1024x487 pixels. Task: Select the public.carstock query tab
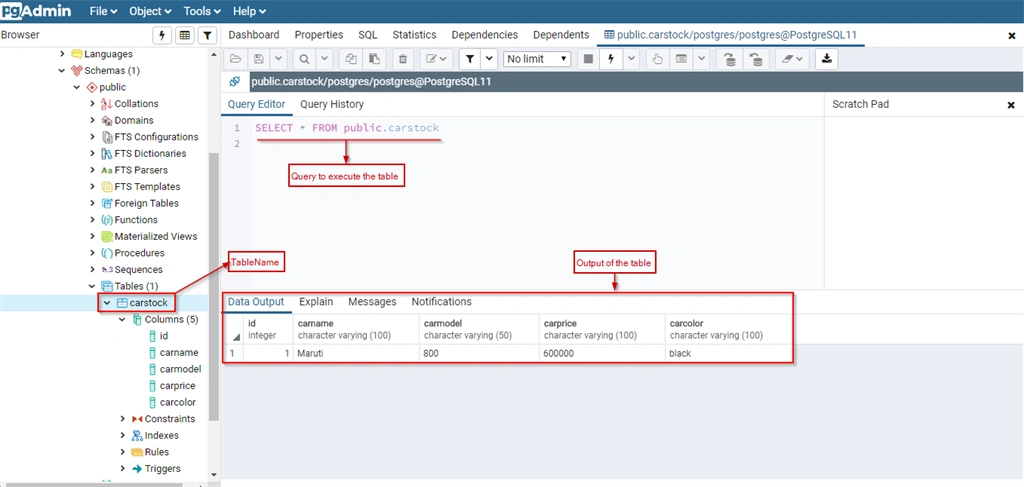pos(730,35)
